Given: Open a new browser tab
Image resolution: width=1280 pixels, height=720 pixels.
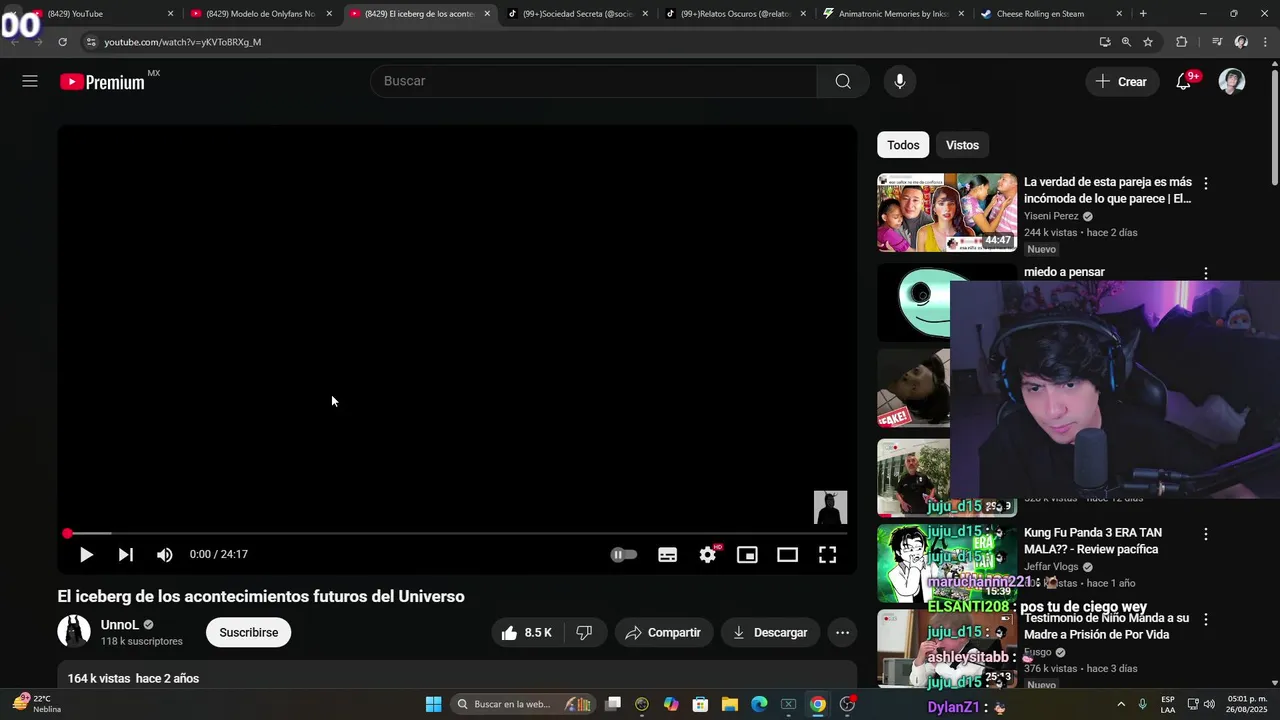Looking at the screenshot, I should click(1143, 14).
